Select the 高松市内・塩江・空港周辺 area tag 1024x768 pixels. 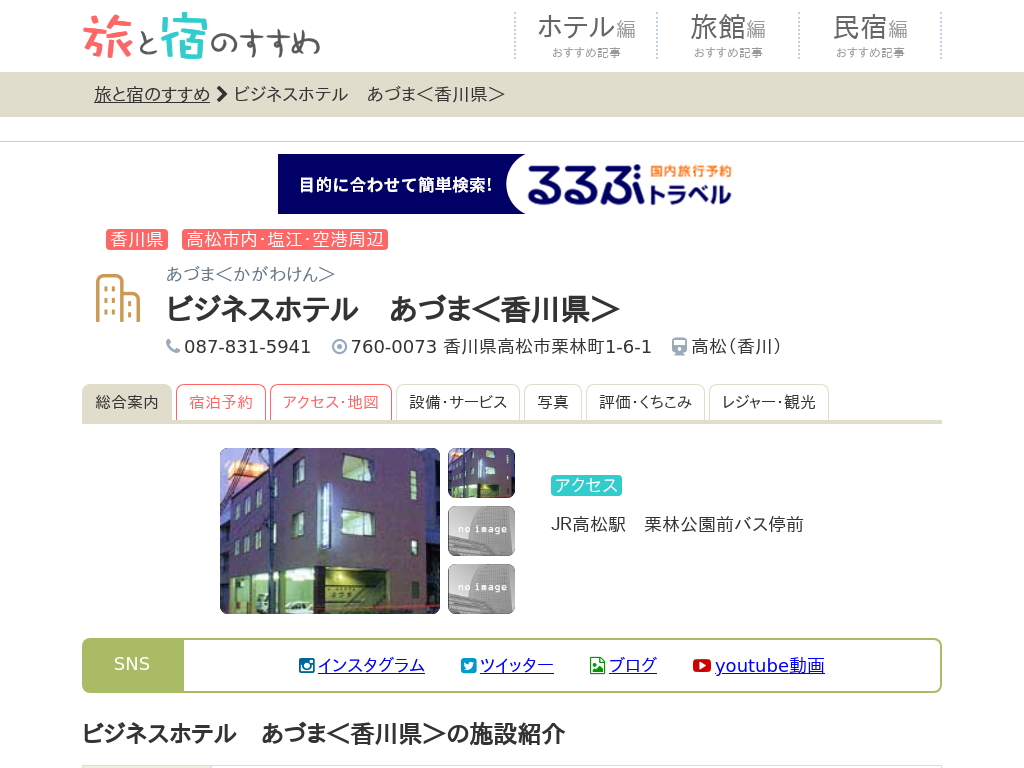pos(285,240)
